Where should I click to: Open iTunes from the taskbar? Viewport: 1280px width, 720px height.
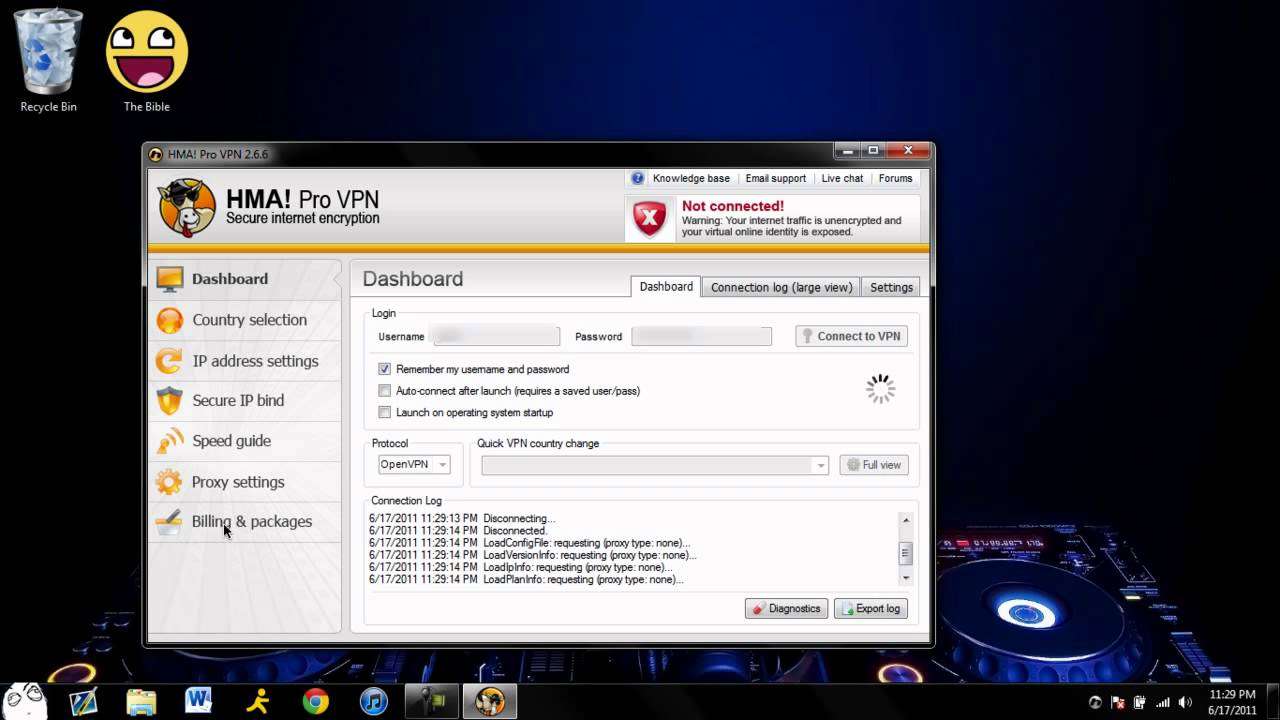[374, 702]
